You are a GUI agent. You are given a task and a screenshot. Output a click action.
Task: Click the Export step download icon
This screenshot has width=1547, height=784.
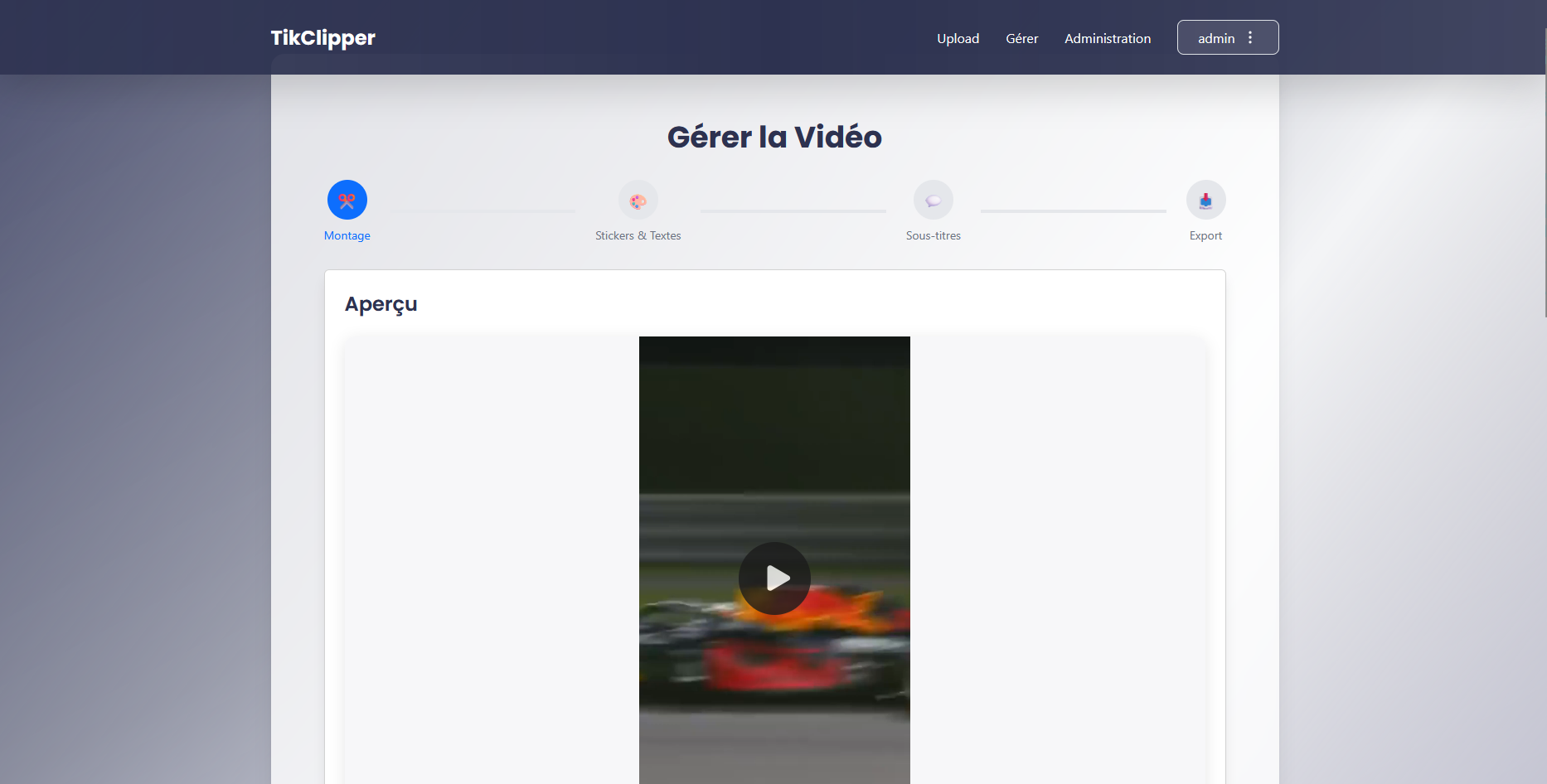pos(1205,200)
